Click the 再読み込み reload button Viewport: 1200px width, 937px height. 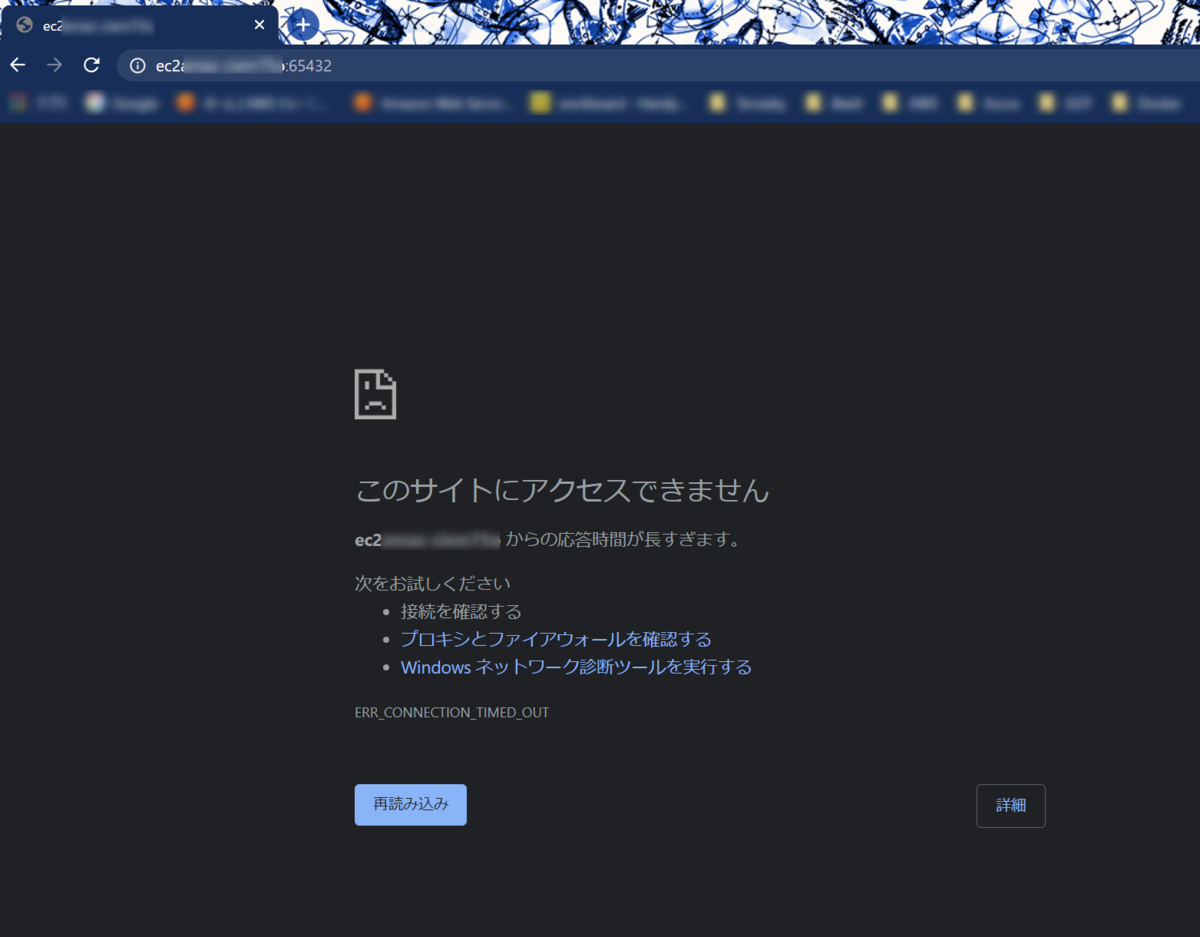(410, 804)
